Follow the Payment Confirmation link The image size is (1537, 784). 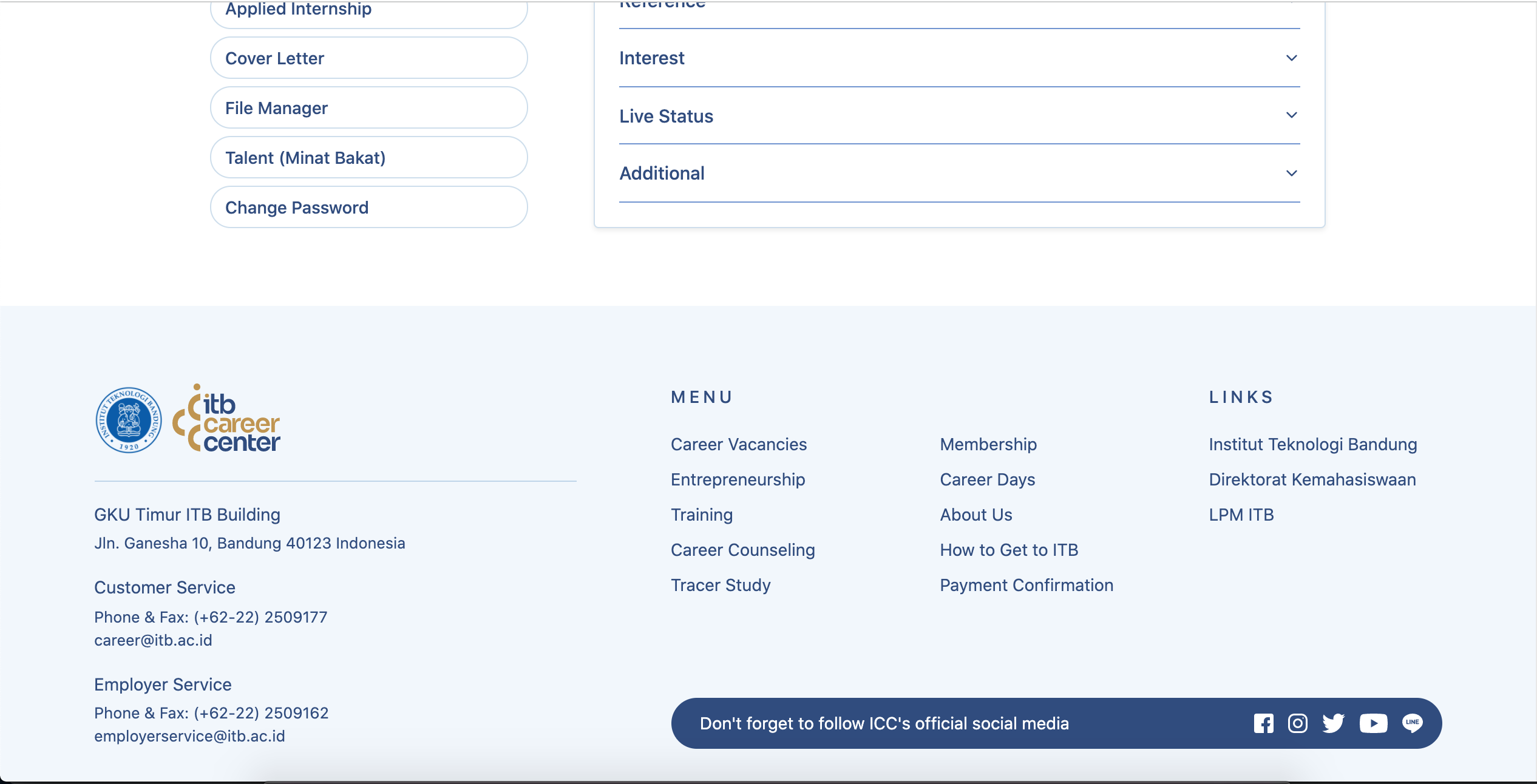tap(1026, 585)
